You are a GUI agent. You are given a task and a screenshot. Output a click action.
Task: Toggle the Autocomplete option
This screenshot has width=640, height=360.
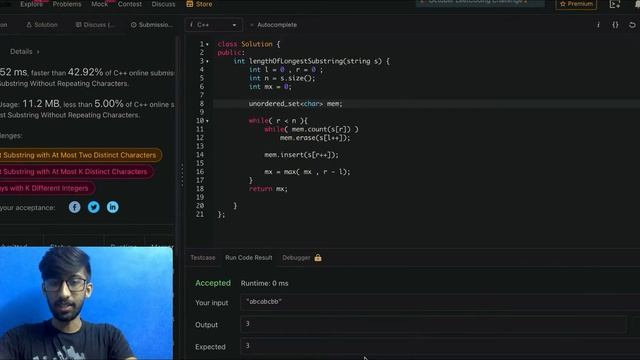click(273, 25)
